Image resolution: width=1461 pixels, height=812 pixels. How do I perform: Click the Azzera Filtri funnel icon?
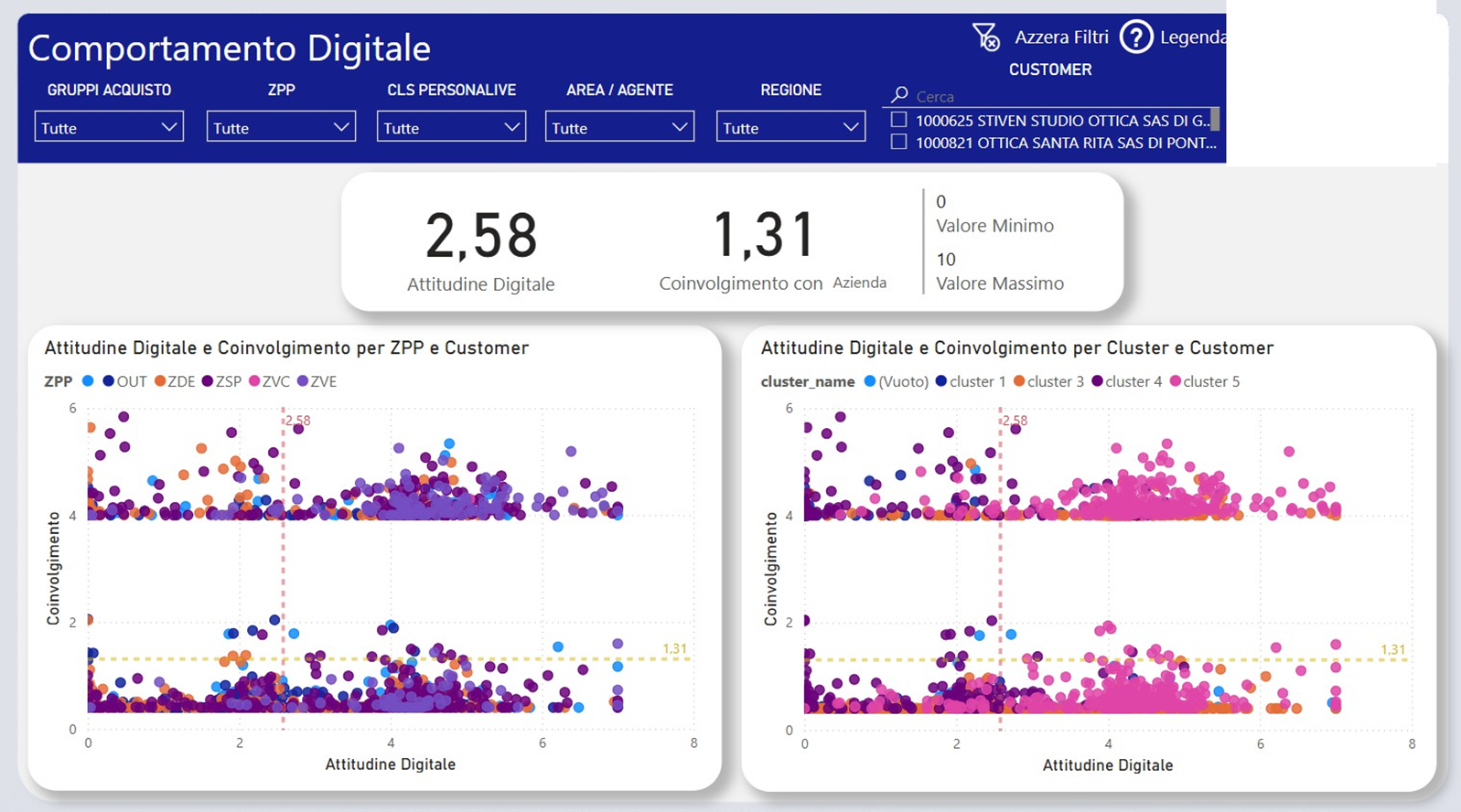tap(986, 37)
